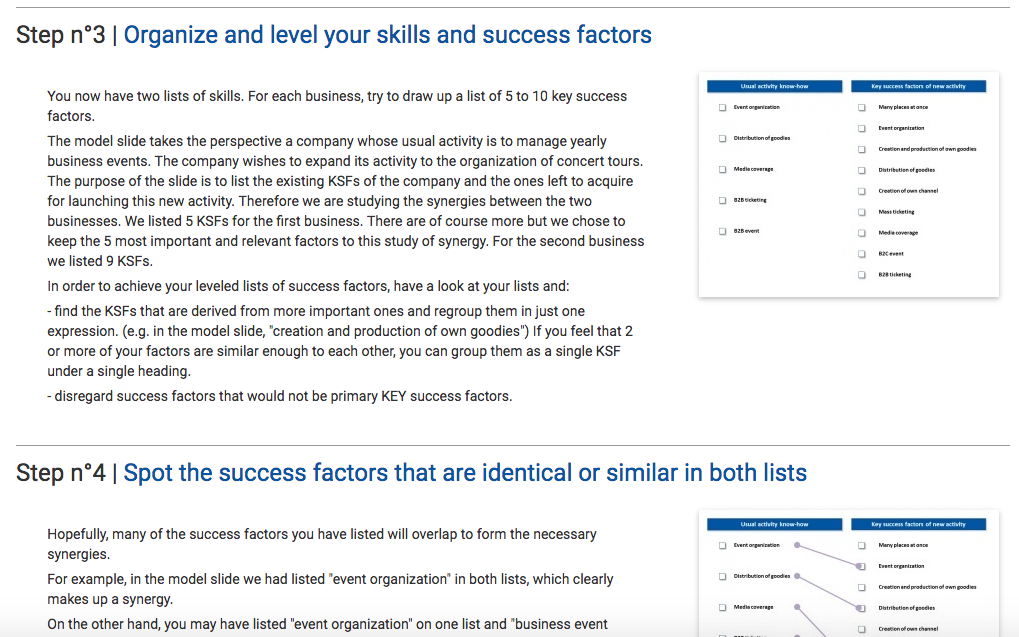Check Many places at once in Step 3 slide

pyautogui.click(x=862, y=107)
